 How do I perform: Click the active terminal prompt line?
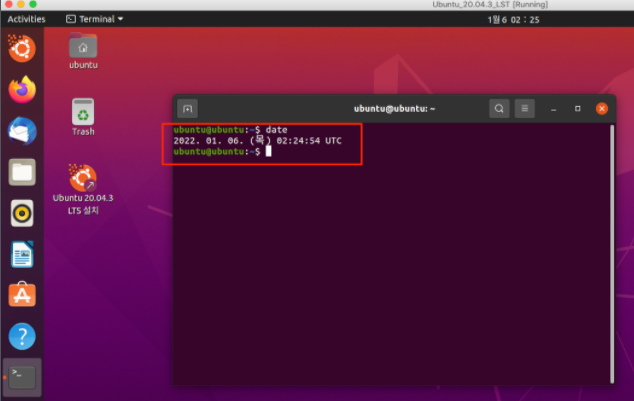tap(222, 152)
